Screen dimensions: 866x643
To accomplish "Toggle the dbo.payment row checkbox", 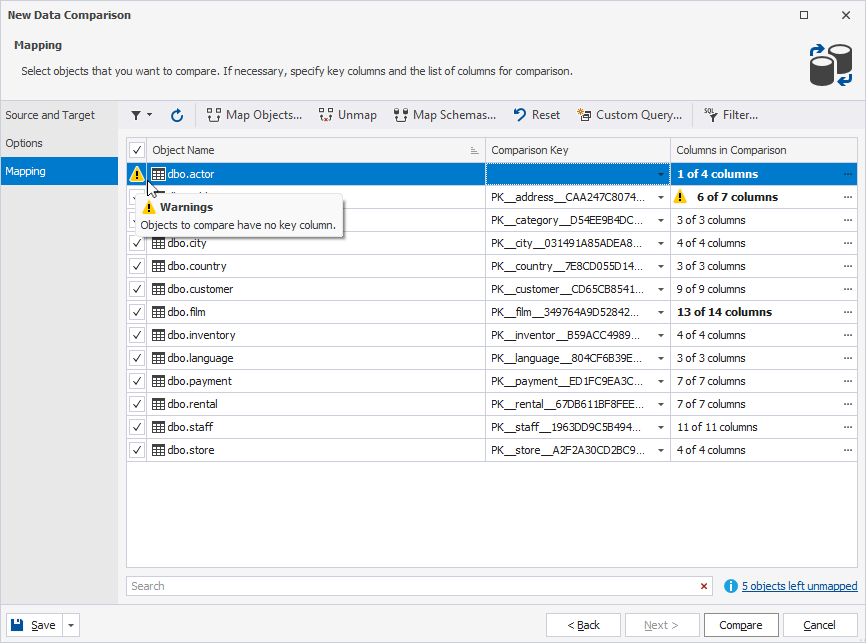I will pyautogui.click(x=137, y=381).
